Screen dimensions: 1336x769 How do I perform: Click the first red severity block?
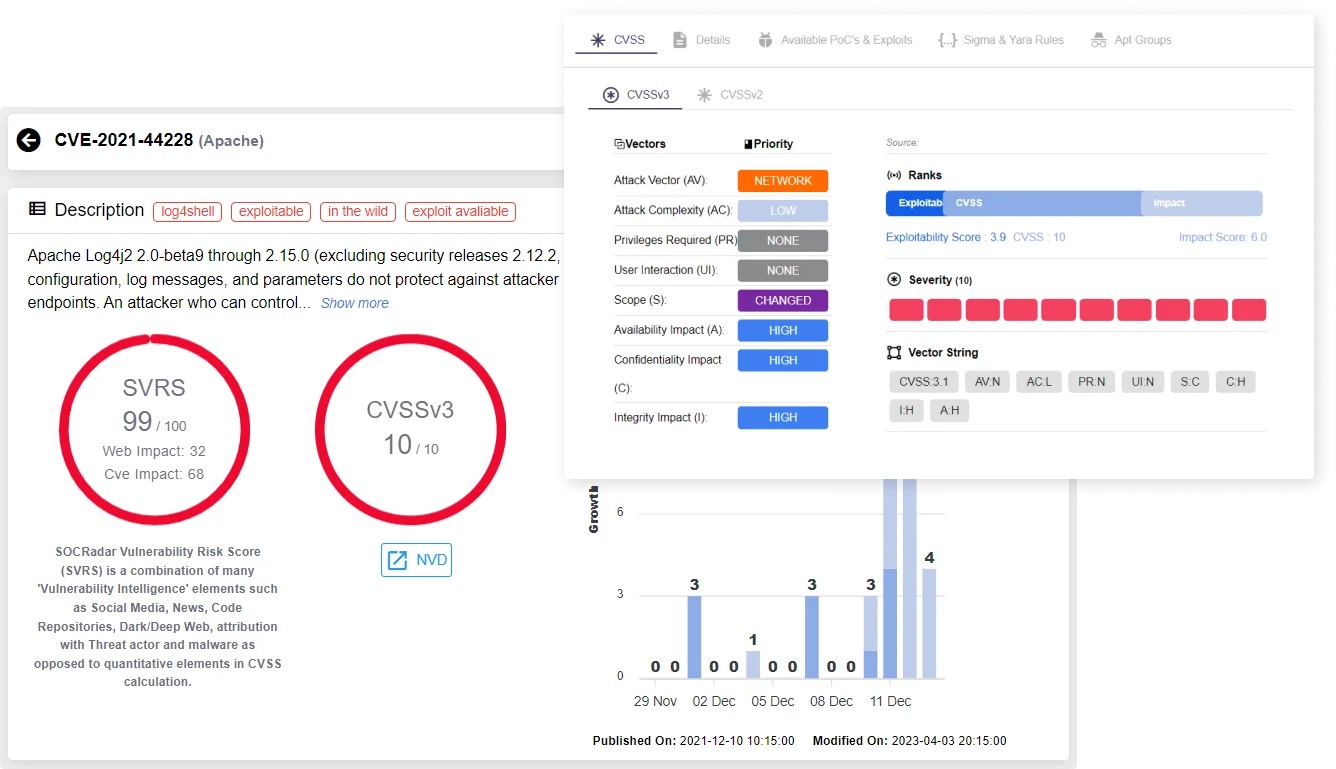(x=906, y=309)
